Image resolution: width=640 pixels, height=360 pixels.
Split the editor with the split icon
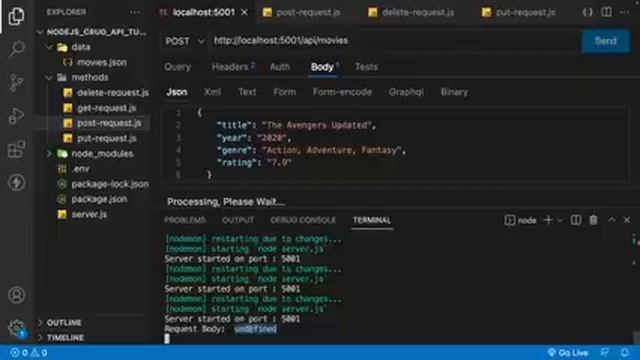606,12
